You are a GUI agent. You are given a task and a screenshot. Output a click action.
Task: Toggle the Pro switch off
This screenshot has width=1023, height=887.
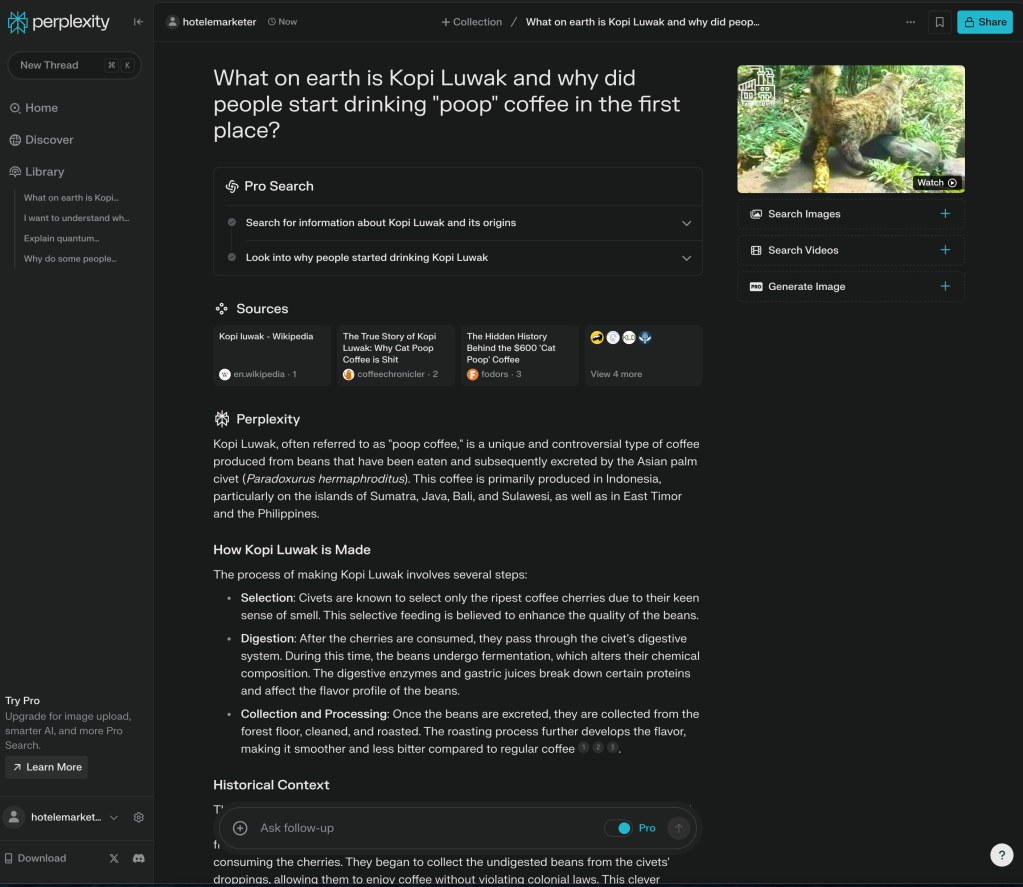click(x=618, y=828)
